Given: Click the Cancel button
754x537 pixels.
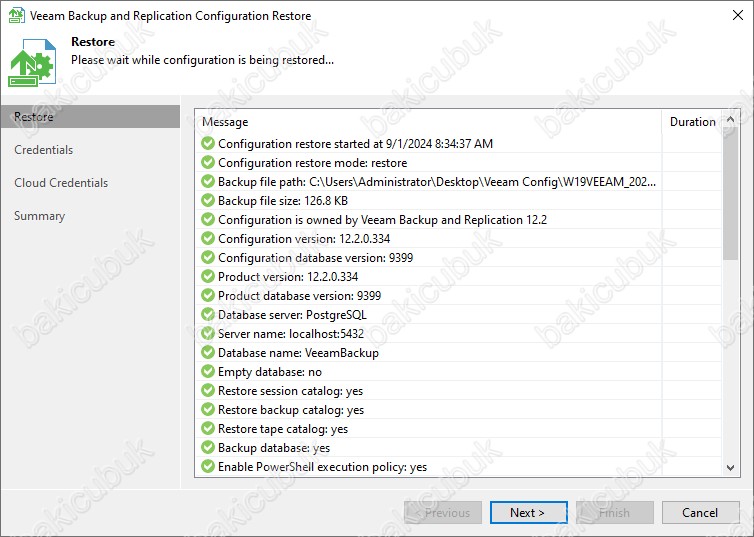Looking at the screenshot, I should 701,512.
